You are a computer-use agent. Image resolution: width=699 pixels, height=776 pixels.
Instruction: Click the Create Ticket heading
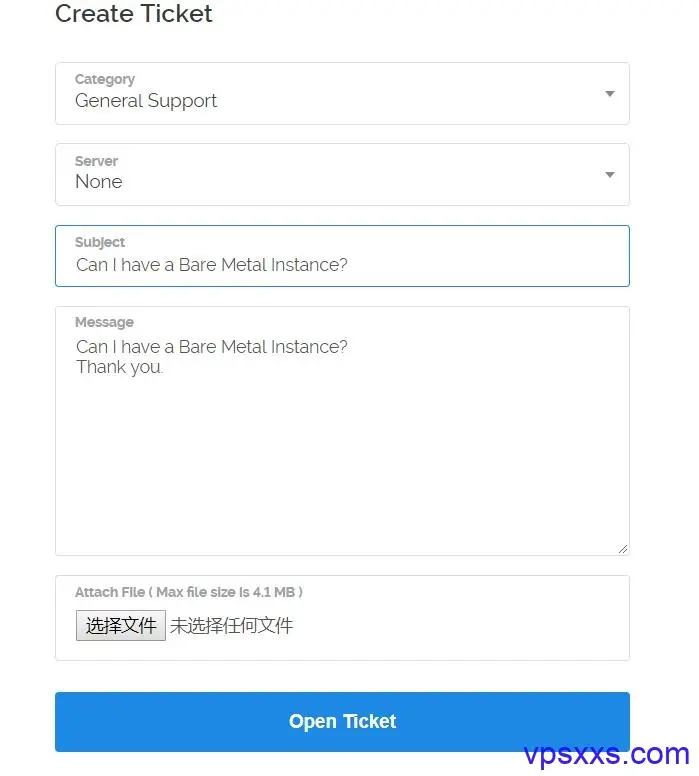(x=134, y=13)
